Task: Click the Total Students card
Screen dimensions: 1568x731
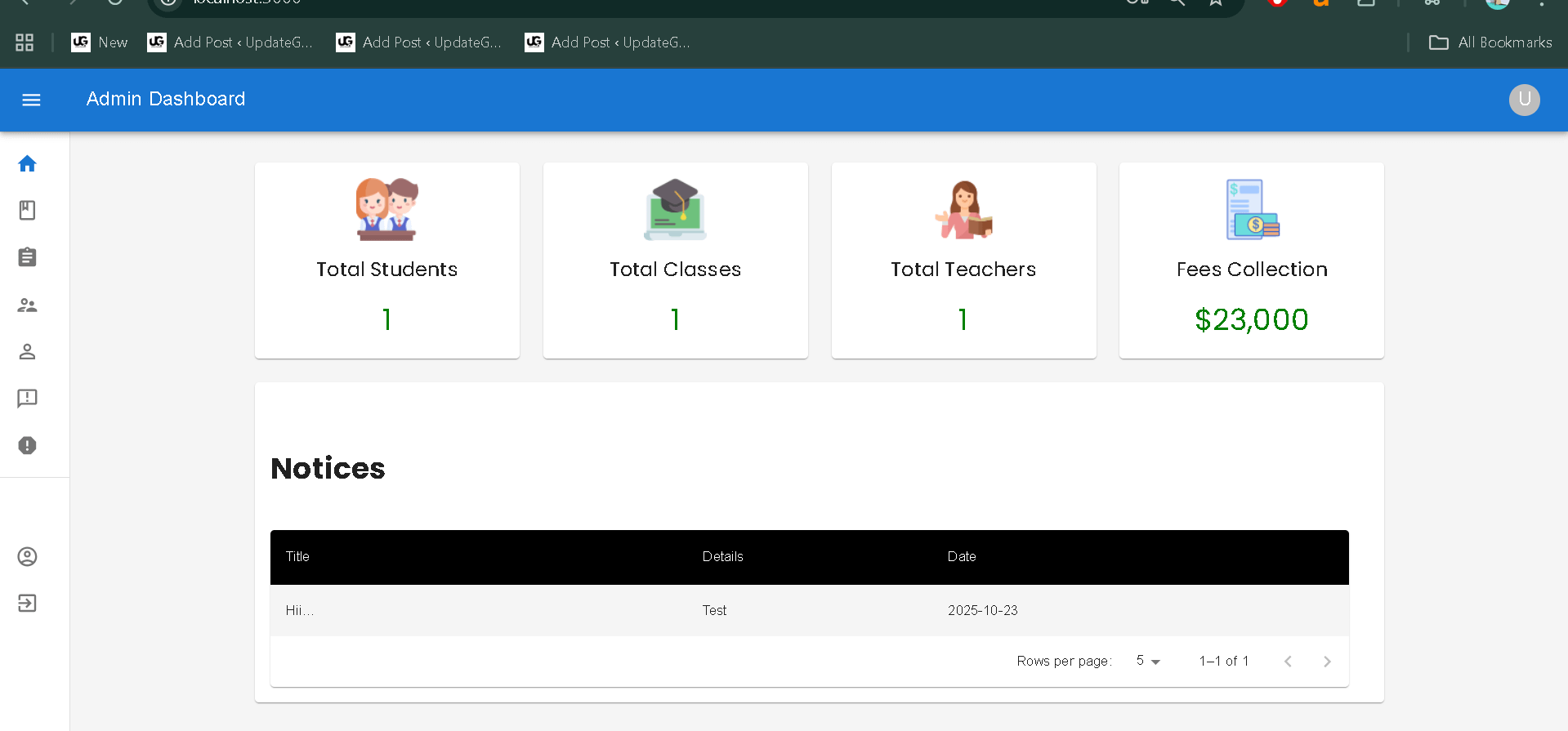Action: click(387, 261)
